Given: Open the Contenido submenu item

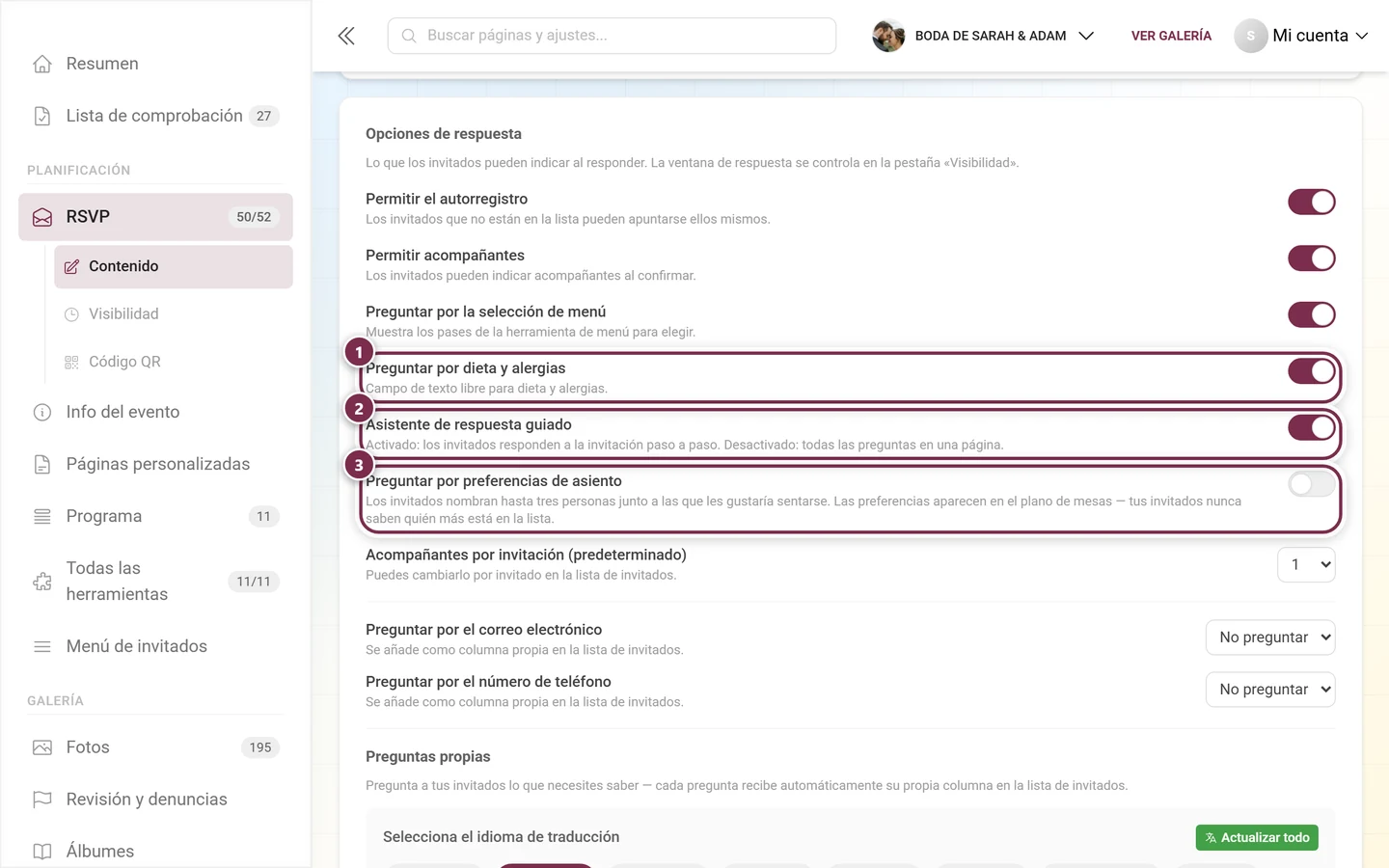Looking at the screenshot, I should click(x=174, y=267).
